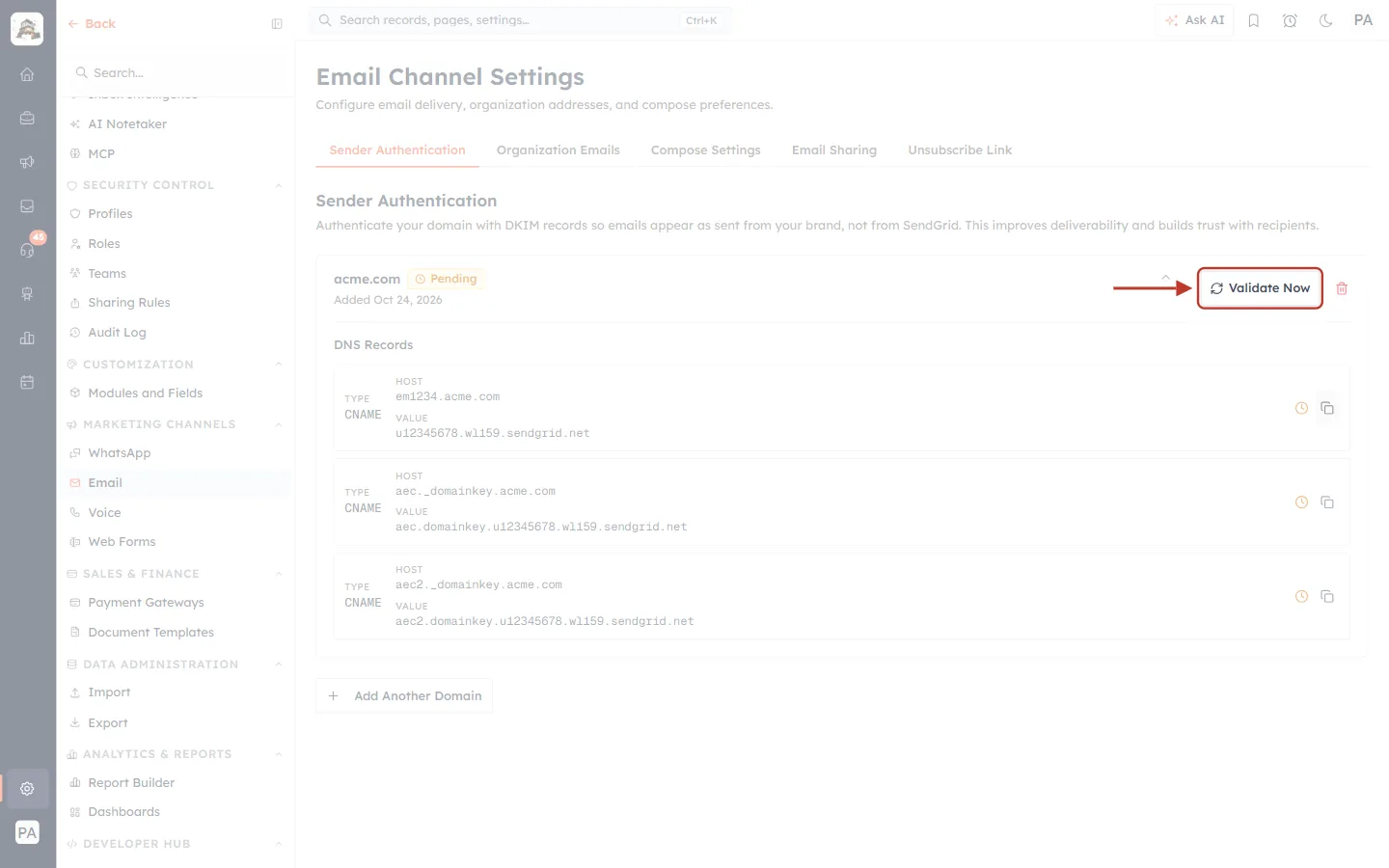Click Add Another Domain button
This screenshot has width=1389, height=868.
click(x=404, y=696)
